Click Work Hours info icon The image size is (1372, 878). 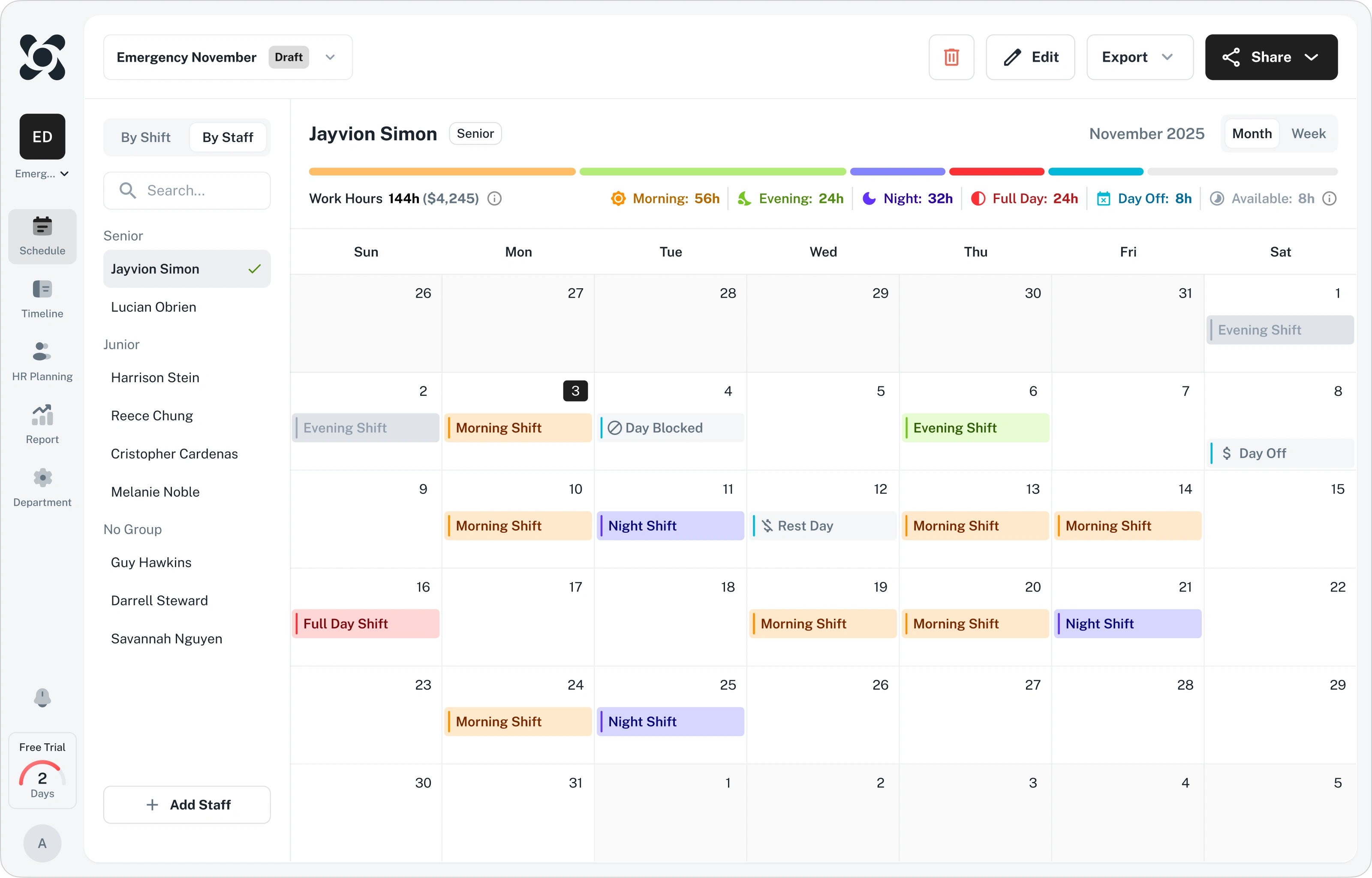point(494,199)
